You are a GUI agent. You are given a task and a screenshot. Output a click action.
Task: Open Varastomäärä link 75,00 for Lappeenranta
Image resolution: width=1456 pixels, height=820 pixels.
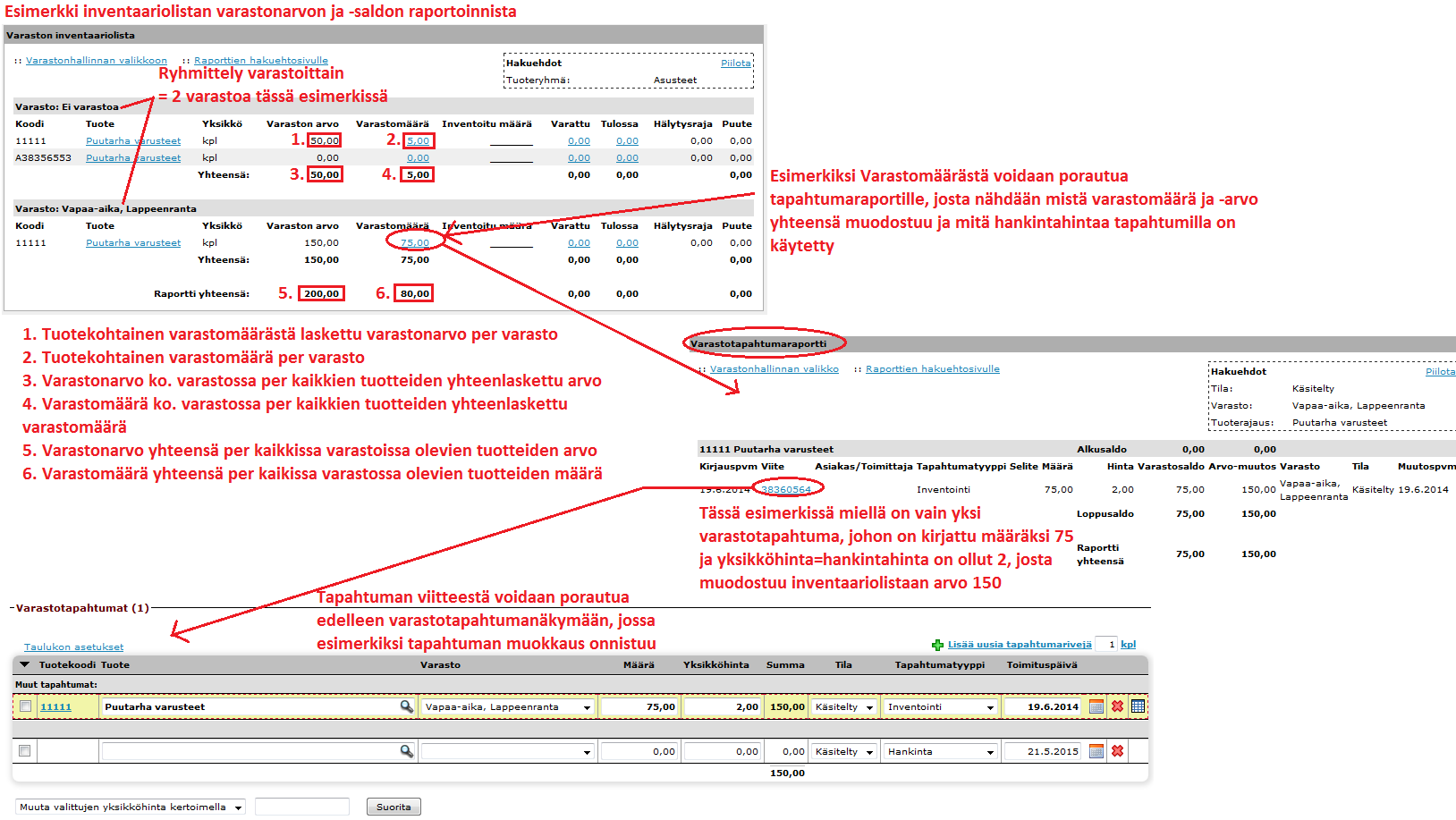tap(415, 242)
